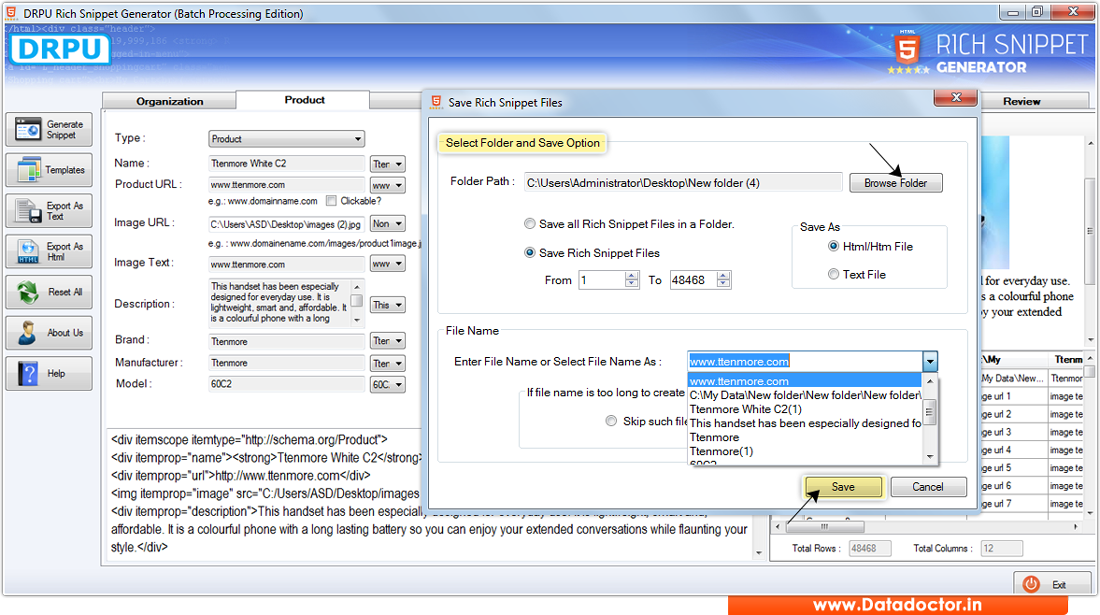This screenshot has width=1100, height=615.
Task: Click the Reset All green arrows icon
Action: click(28, 292)
